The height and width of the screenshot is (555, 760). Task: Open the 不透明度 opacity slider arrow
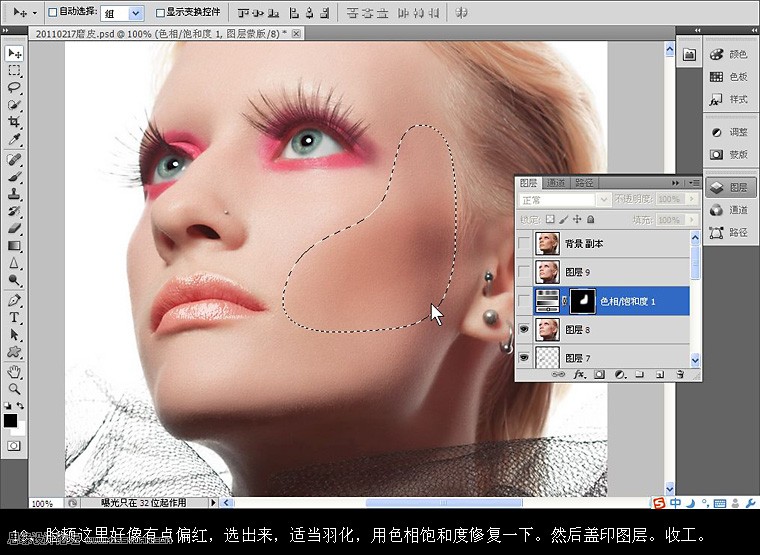click(x=692, y=199)
